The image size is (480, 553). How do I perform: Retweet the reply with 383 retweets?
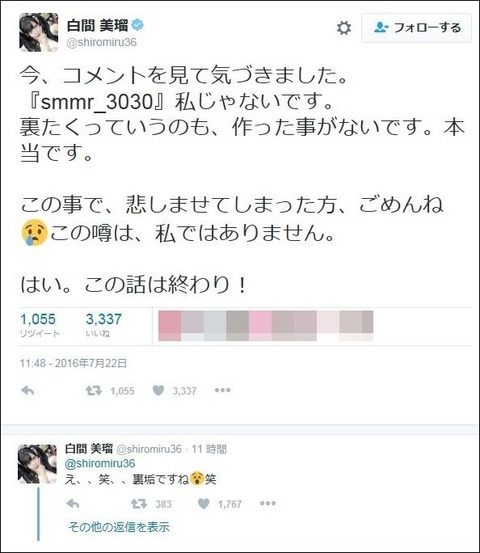coord(139,504)
